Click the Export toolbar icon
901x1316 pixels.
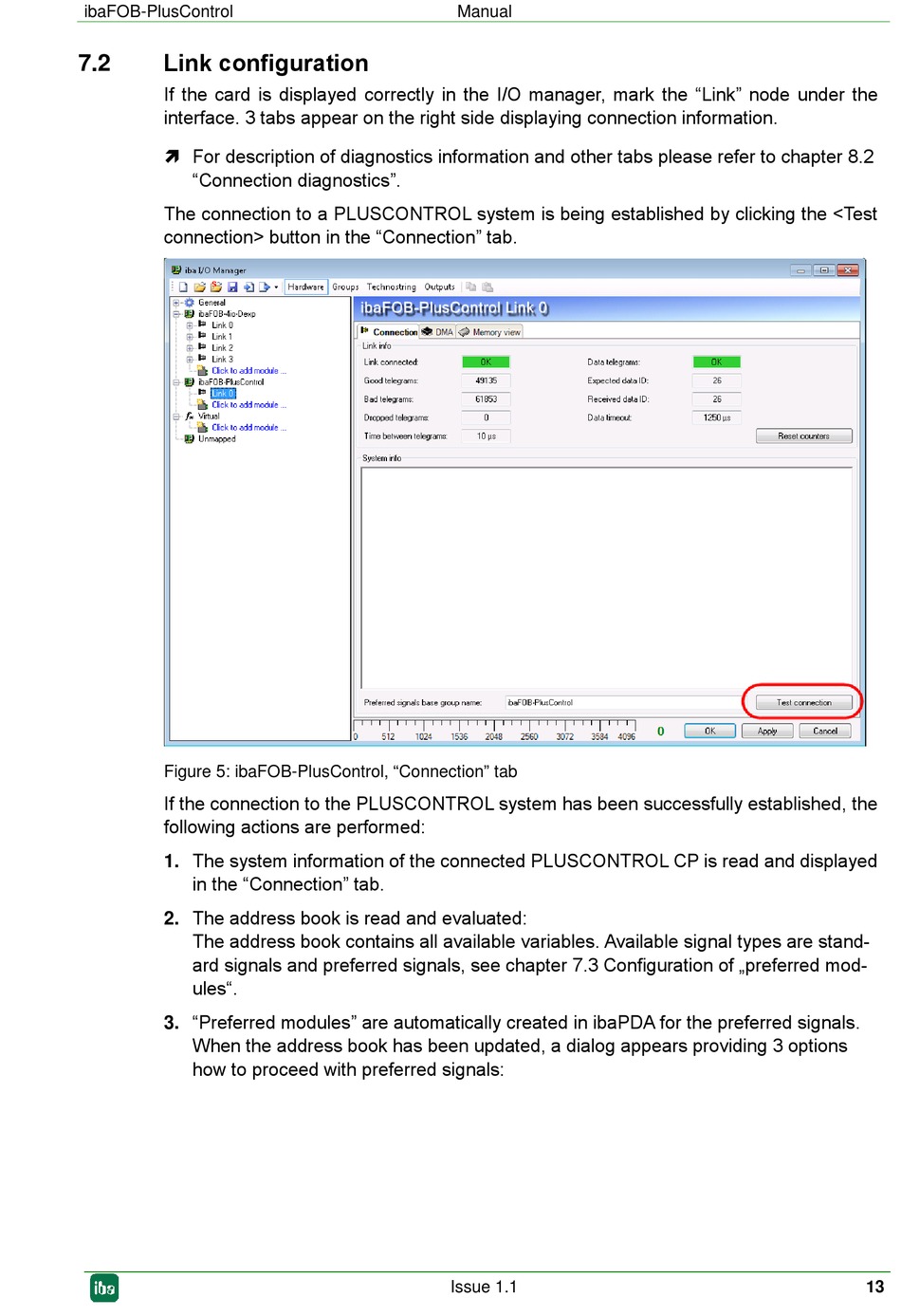[265, 287]
